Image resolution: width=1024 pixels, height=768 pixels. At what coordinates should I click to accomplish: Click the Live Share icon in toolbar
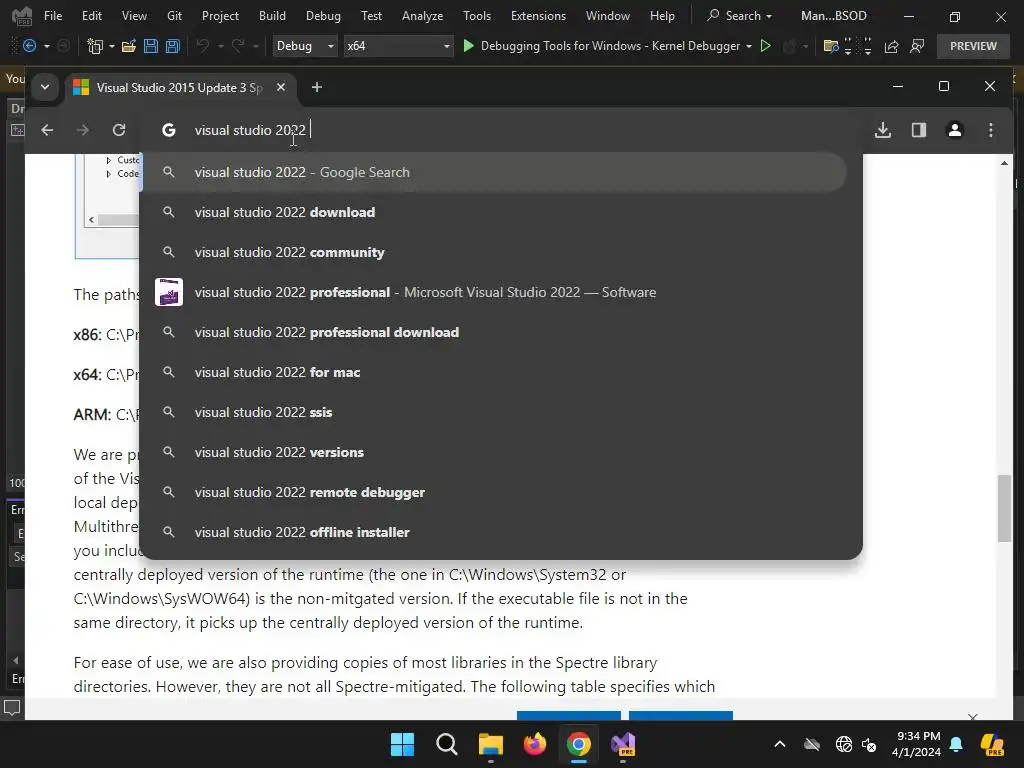coord(891,46)
